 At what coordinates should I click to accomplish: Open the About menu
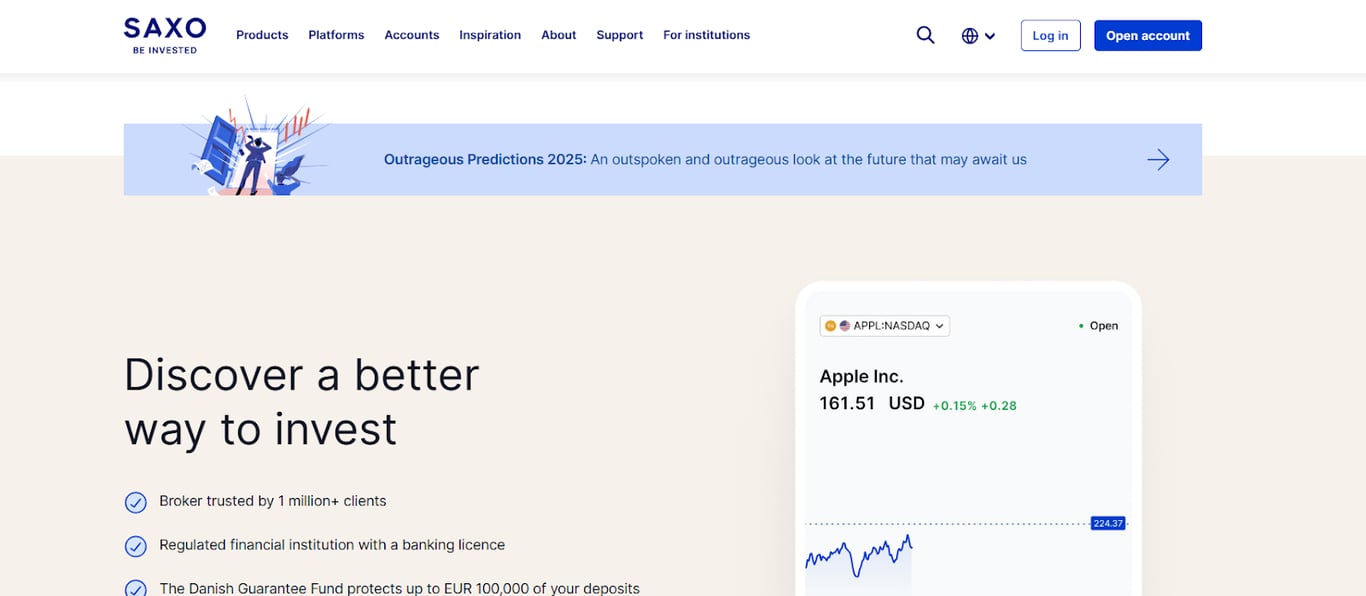[x=559, y=35]
